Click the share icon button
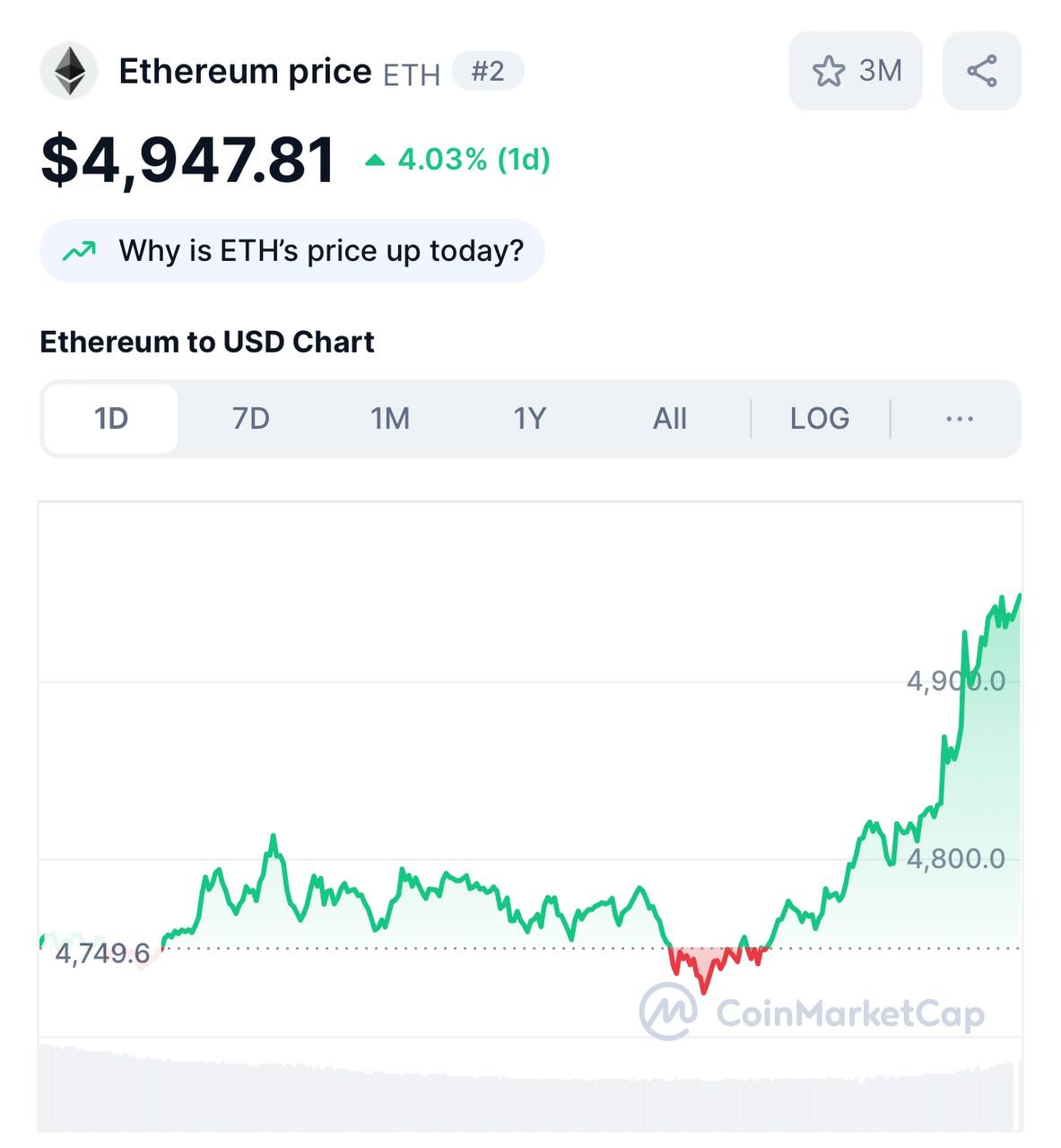Viewport: 1061px width, 1148px height. (x=981, y=71)
